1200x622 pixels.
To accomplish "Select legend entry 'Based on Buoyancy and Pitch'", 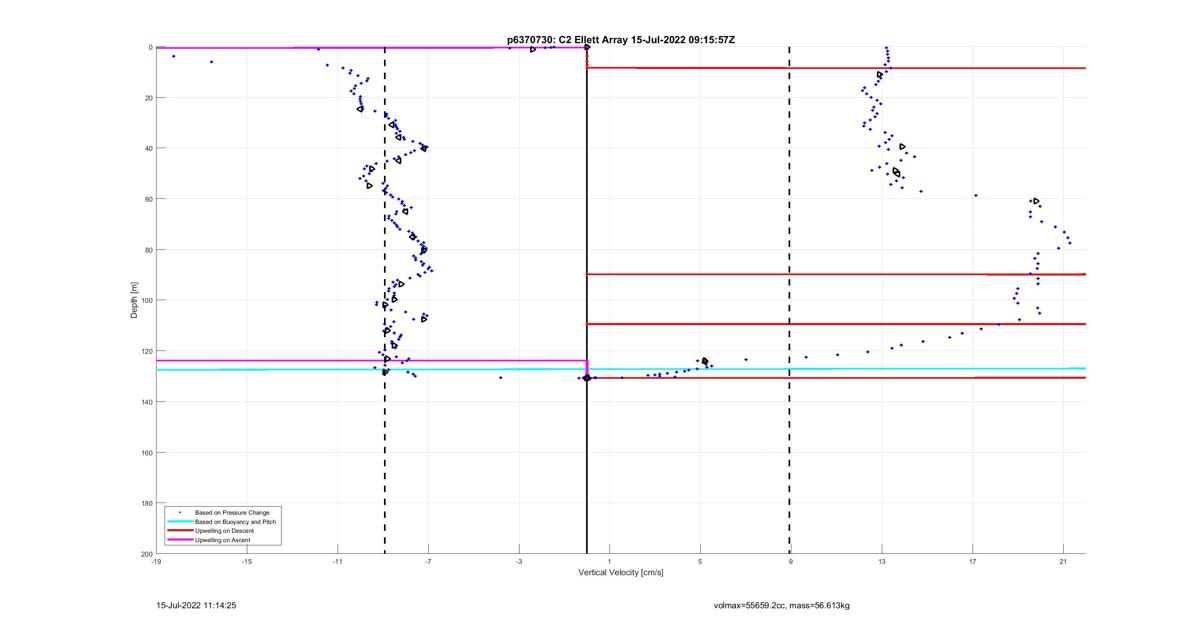I will pos(235,521).
